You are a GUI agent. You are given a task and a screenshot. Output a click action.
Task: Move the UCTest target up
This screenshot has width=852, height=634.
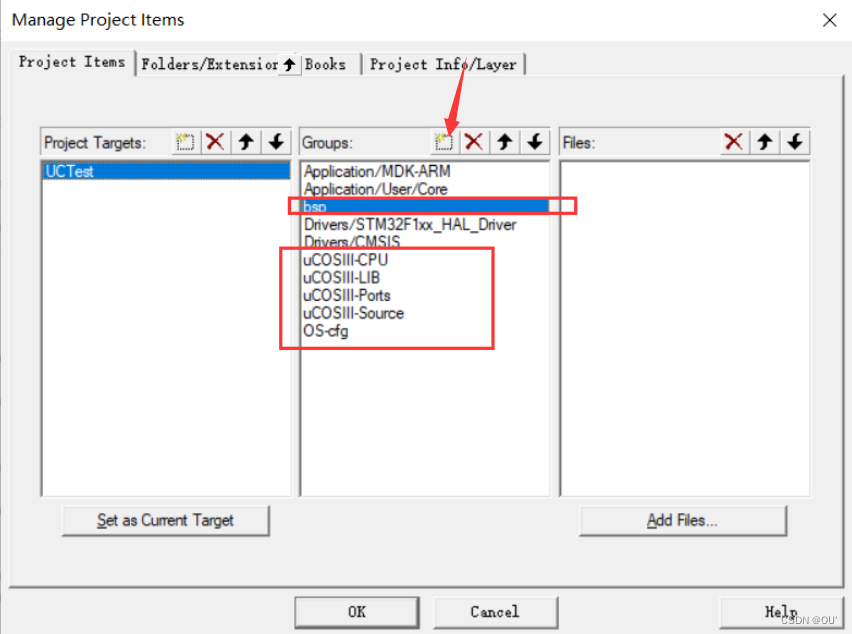[x=246, y=142]
